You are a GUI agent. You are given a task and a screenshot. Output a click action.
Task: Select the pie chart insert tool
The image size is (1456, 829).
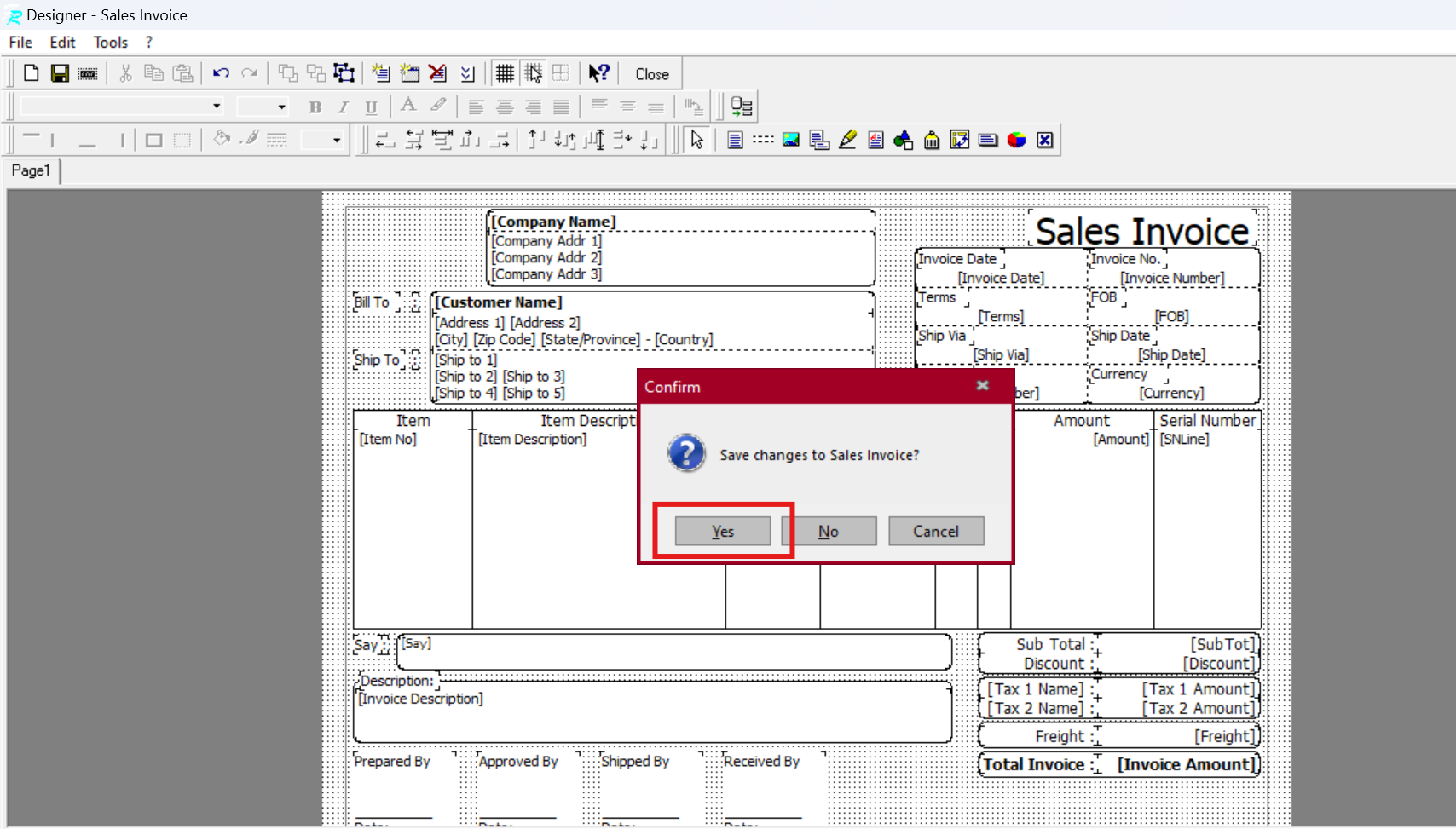coord(1016,140)
